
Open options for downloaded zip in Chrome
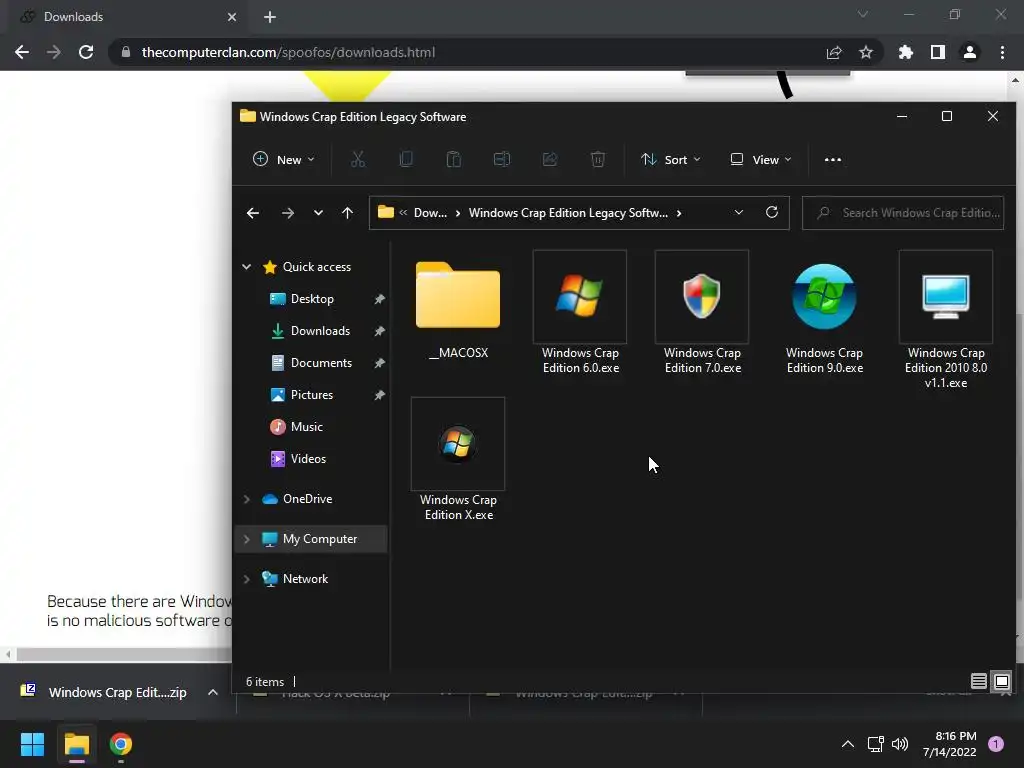pyautogui.click(x=213, y=692)
